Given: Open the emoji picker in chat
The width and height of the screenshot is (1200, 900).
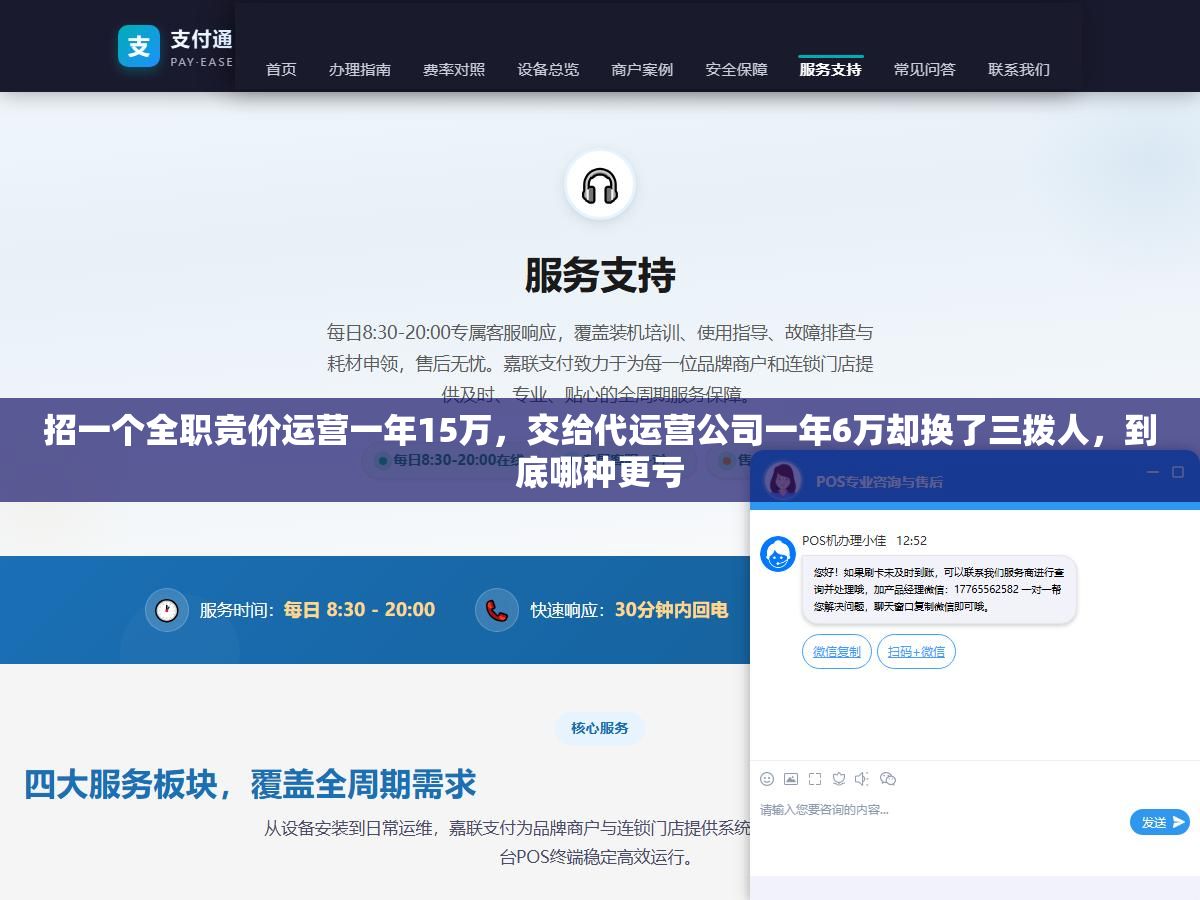Looking at the screenshot, I should pos(767,779).
